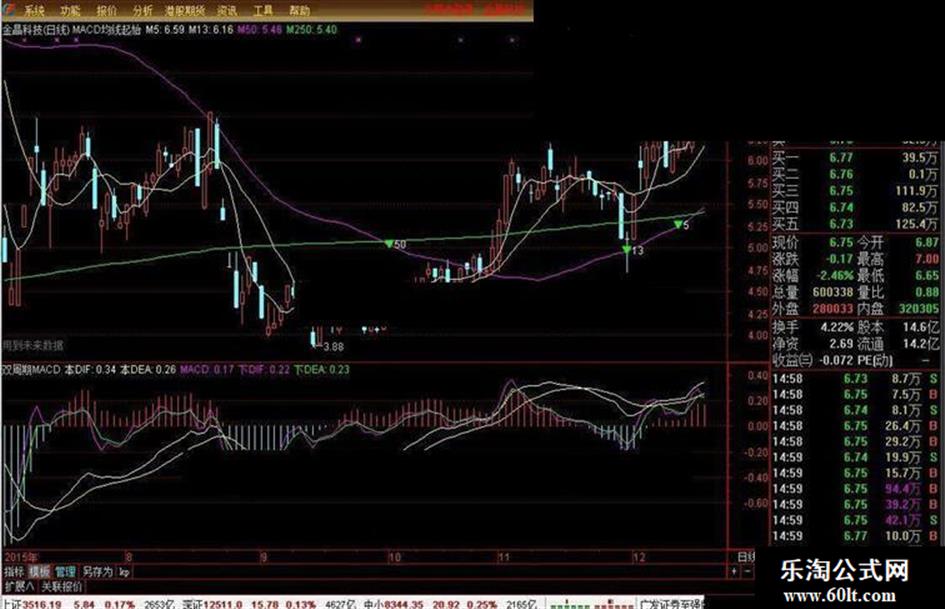
Task: Click the 收益(三) -0.072 value
Action: [837, 361]
